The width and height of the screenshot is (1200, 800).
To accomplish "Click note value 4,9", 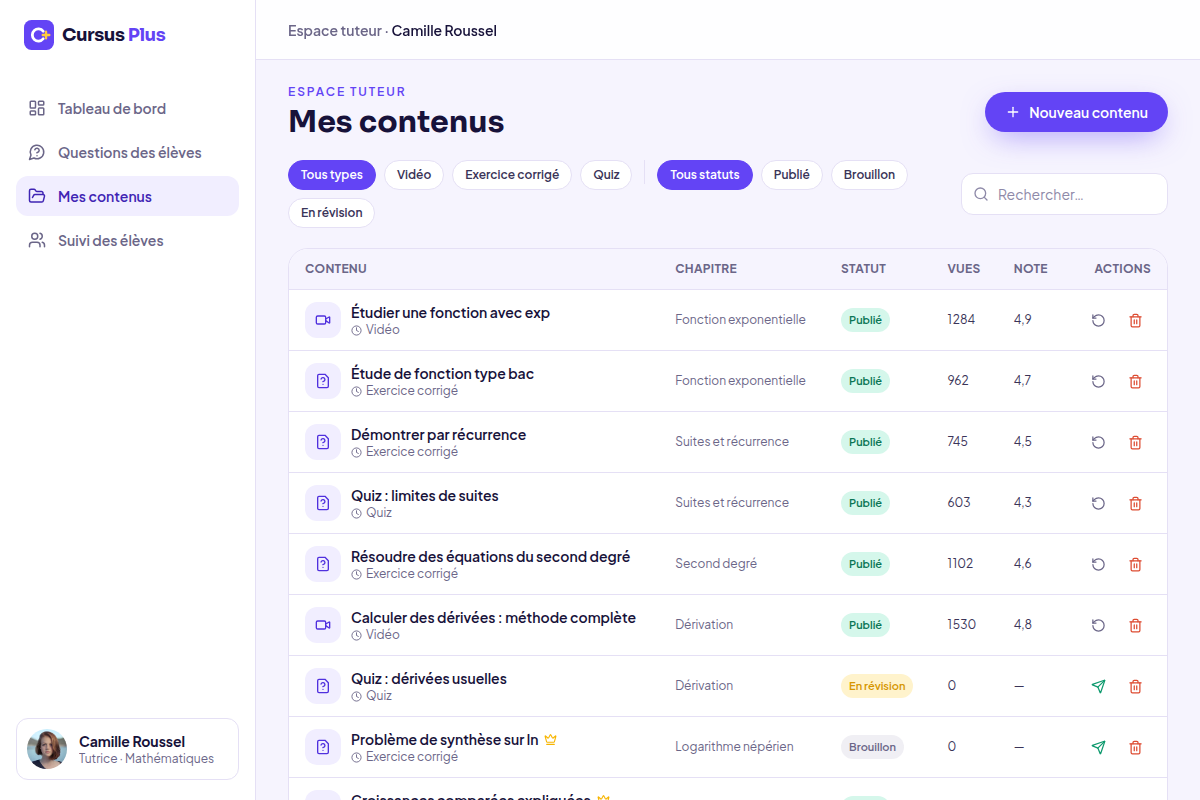I will point(1022,320).
